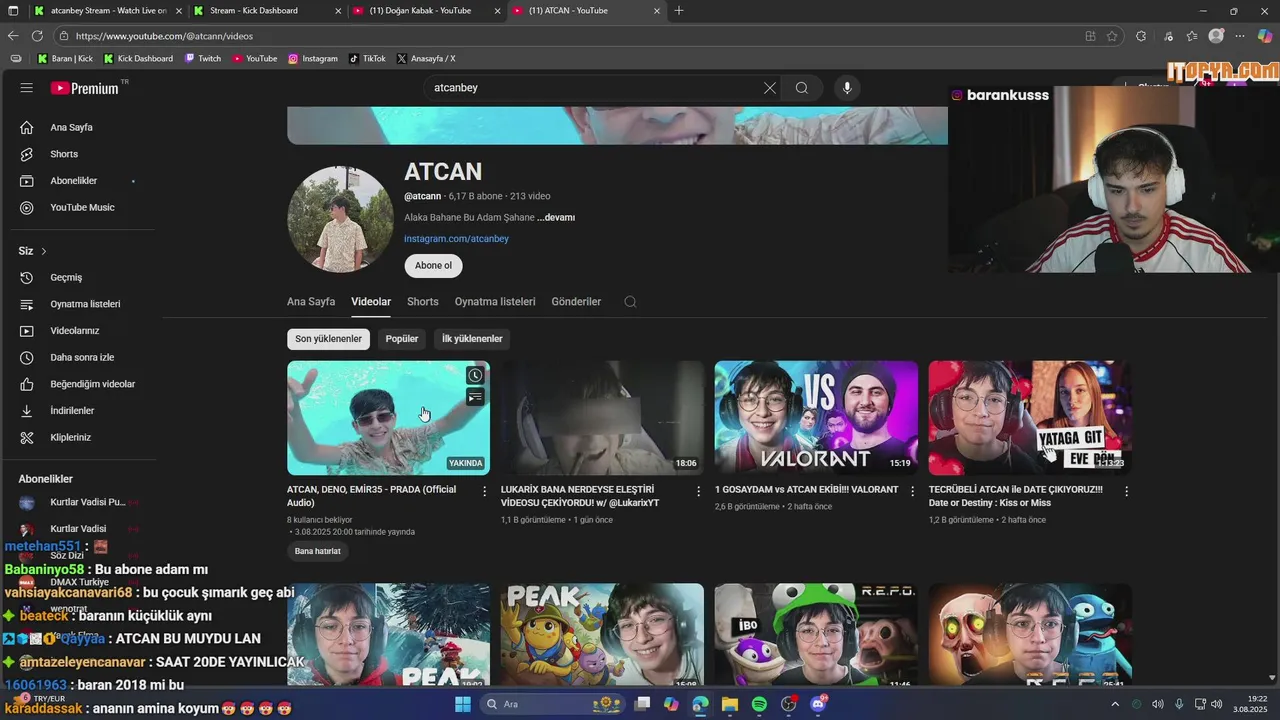Open the browser tab actions menu

[15, 11]
